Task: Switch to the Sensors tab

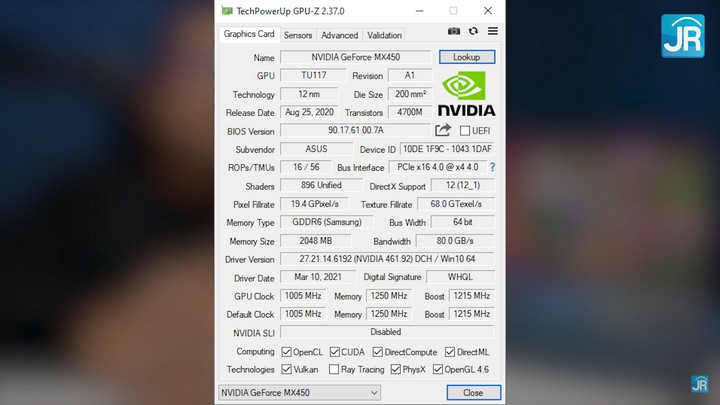Action: point(298,35)
